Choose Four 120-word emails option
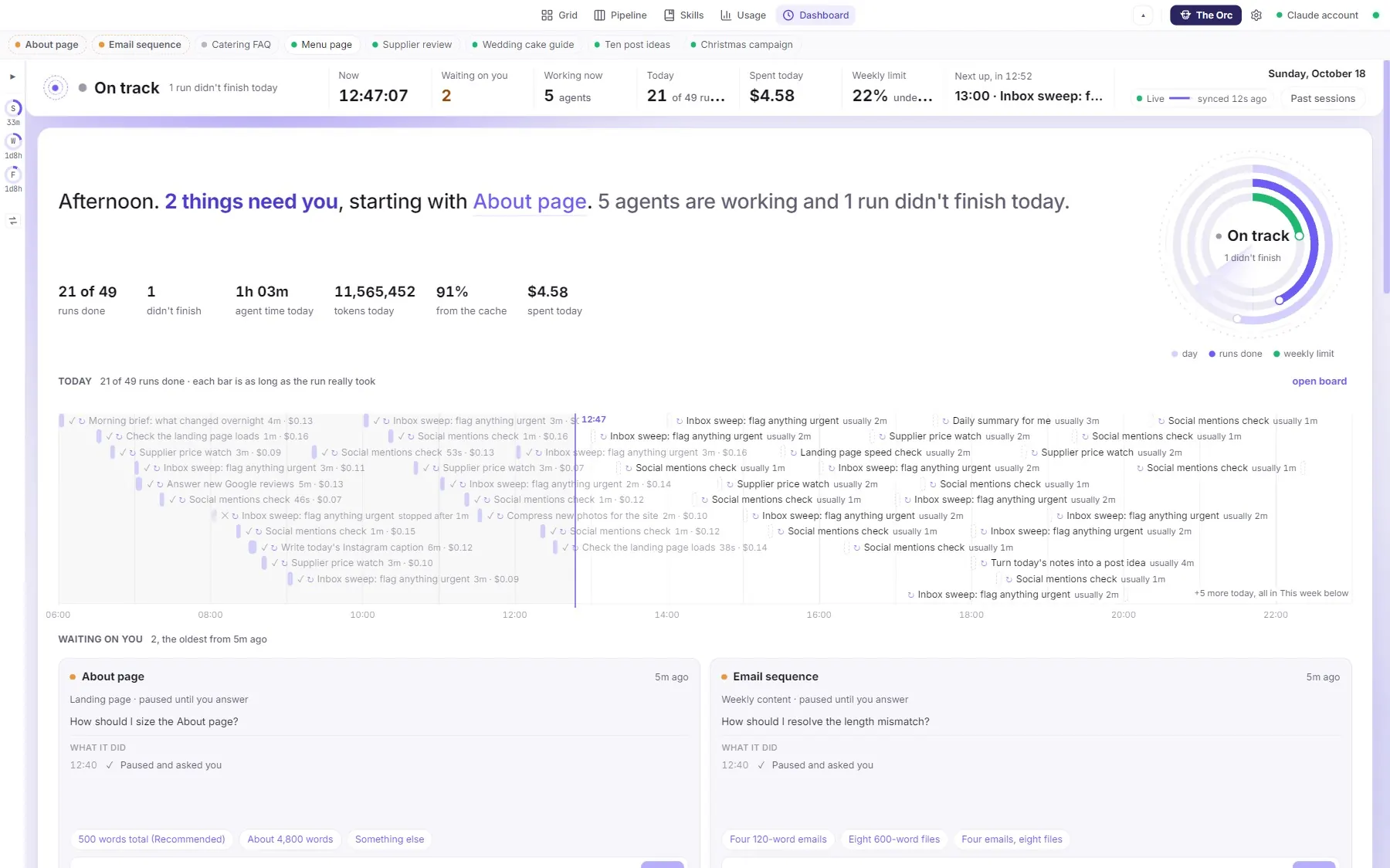 coord(778,839)
